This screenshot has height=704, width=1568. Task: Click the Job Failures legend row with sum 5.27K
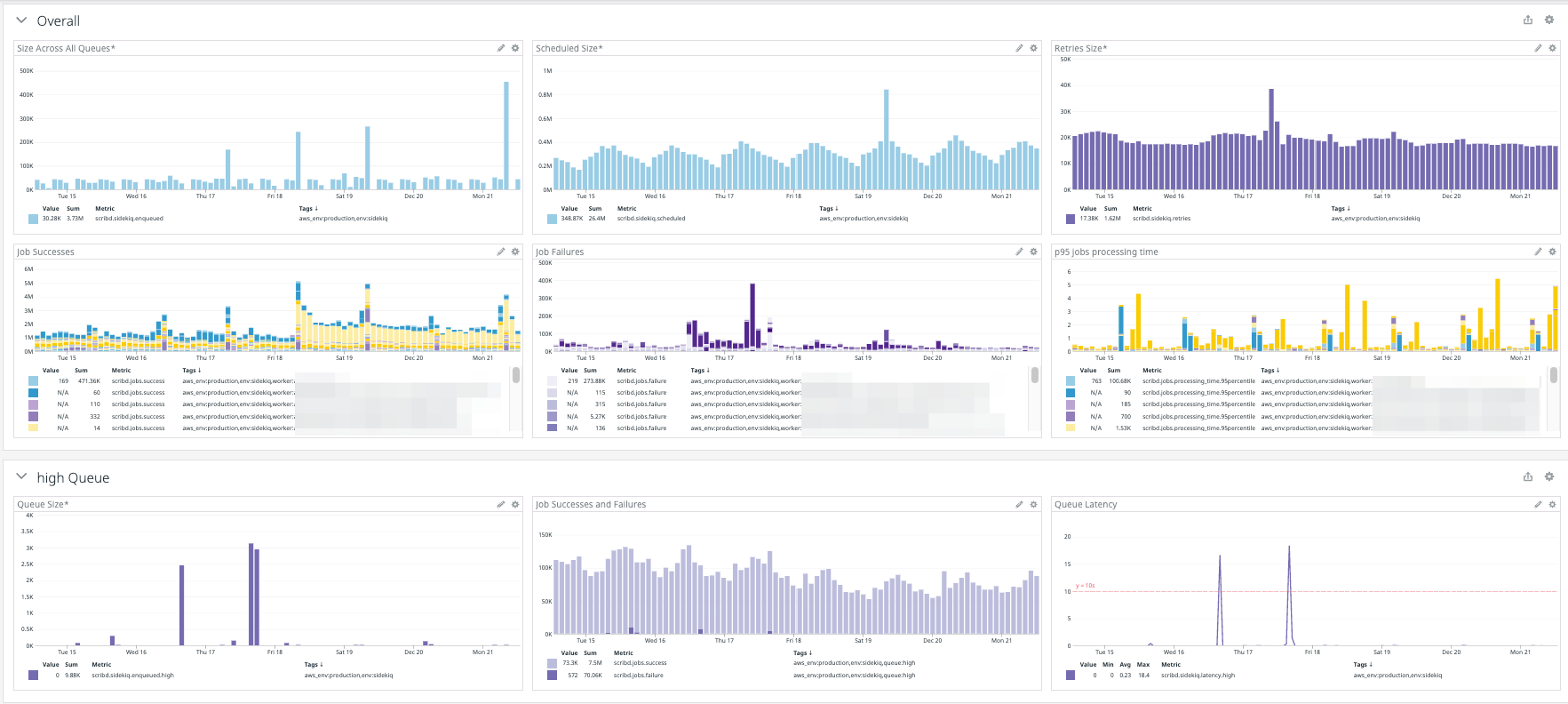click(785, 416)
